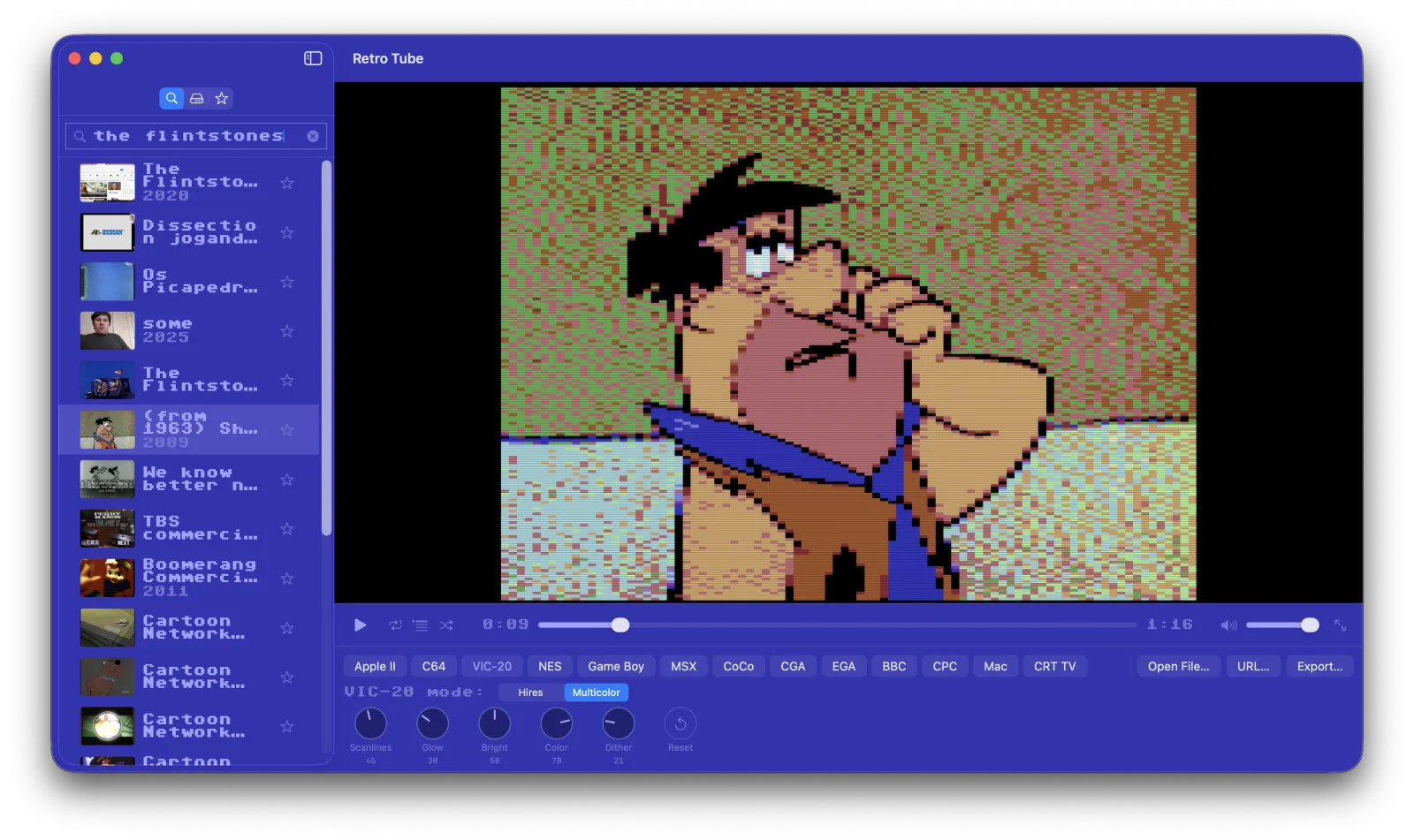Select Multicolor VIC-20 mode
Viewport: 1414px width, 840px height.
pyautogui.click(x=596, y=692)
